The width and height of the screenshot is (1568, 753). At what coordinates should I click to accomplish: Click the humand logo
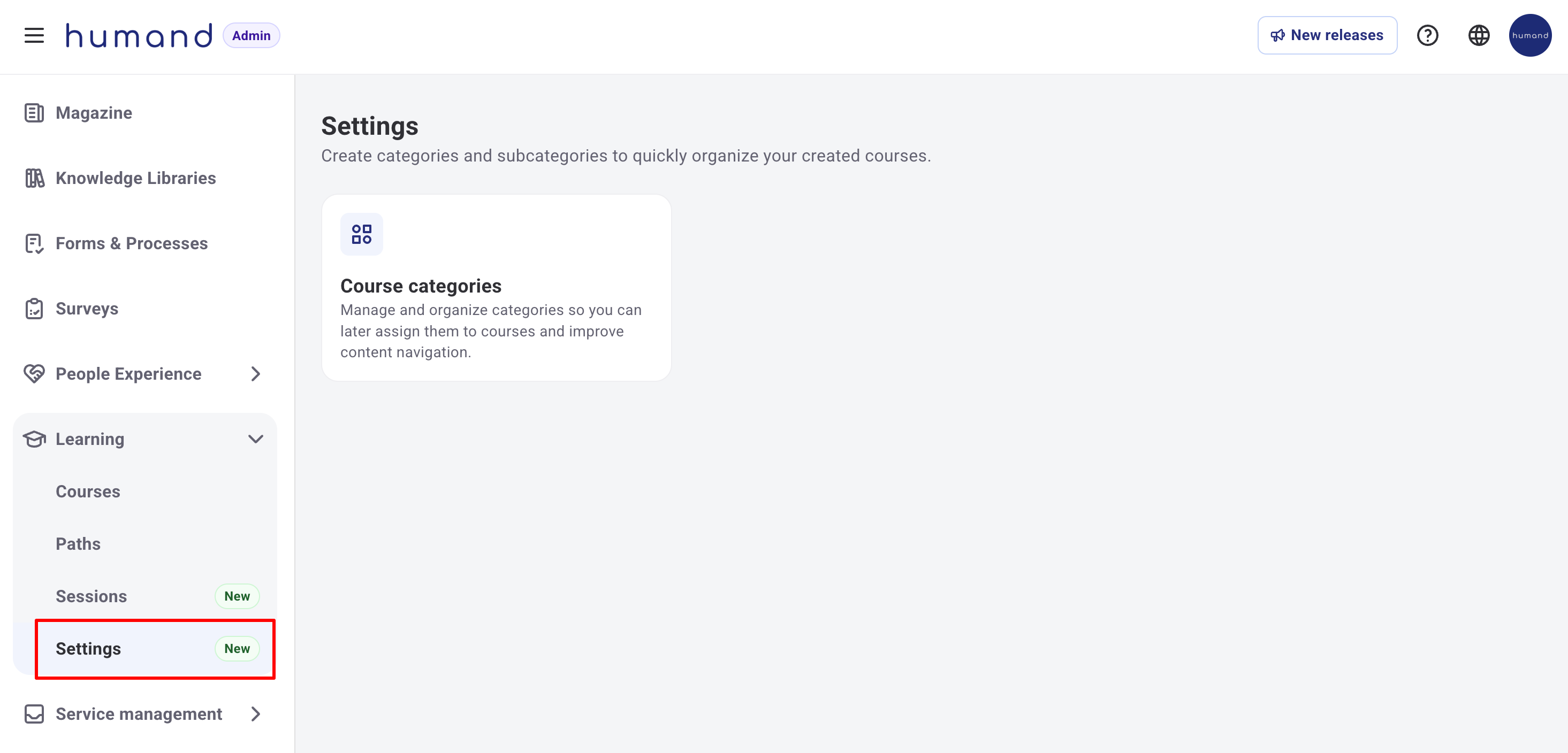(x=139, y=35)
